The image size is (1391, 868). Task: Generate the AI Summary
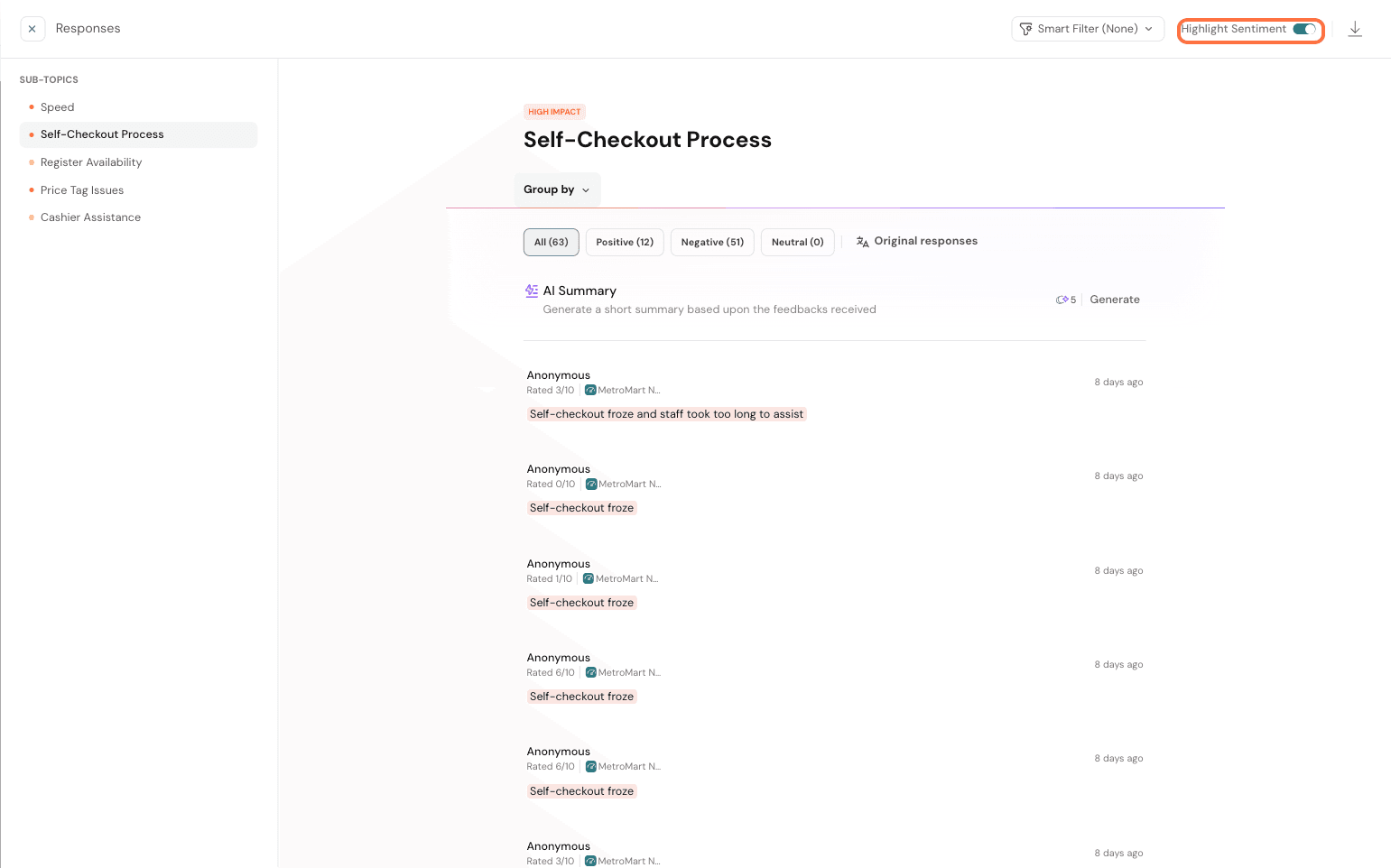1114,300
